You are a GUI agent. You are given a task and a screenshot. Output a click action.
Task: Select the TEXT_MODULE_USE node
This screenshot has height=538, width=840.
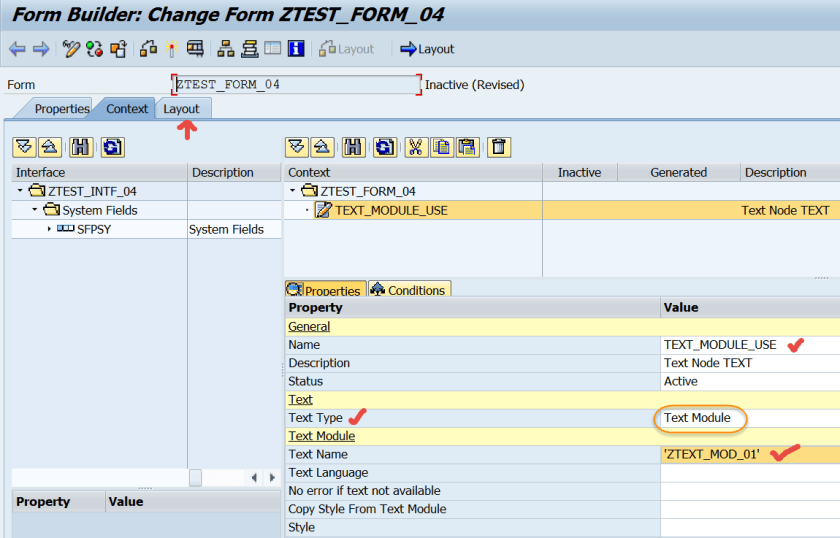(x=391, y=210)
